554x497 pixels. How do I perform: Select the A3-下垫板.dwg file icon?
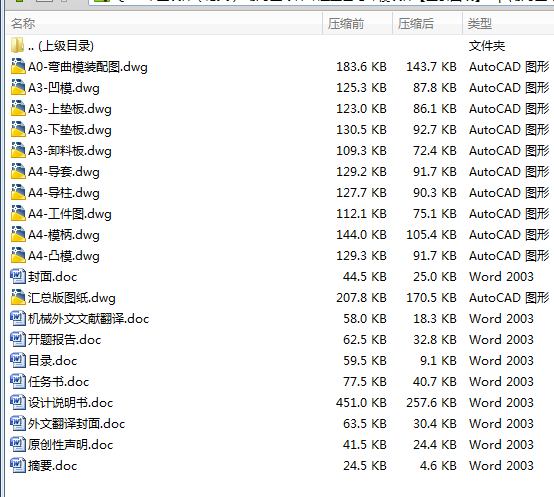tap(18, 130)
